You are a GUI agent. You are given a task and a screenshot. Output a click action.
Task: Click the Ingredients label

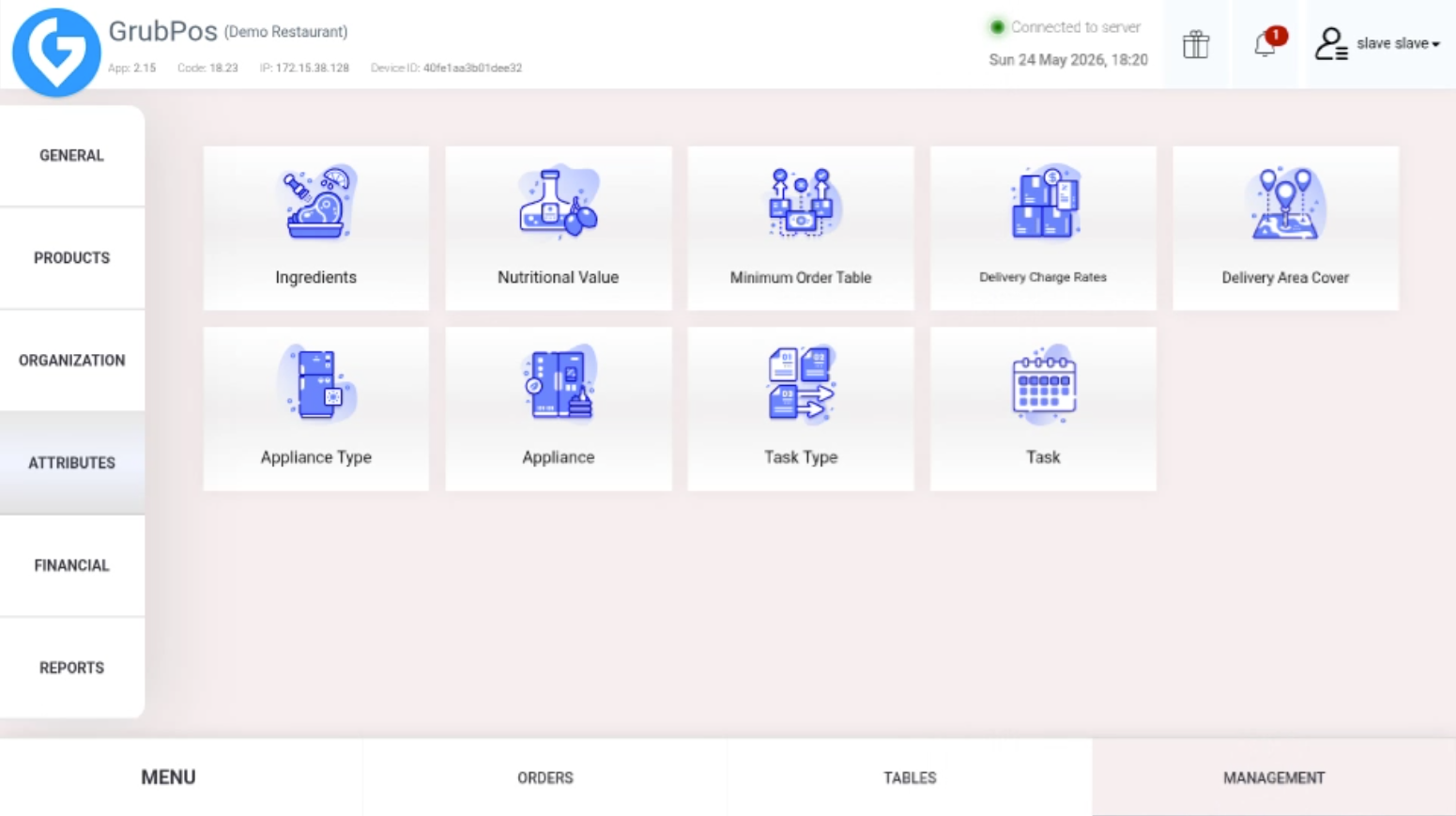click(x=316, y=278)
